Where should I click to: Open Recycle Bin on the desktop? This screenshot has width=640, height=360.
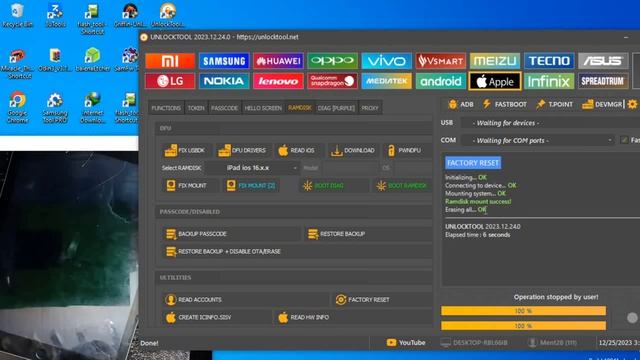tap(18, 16)
